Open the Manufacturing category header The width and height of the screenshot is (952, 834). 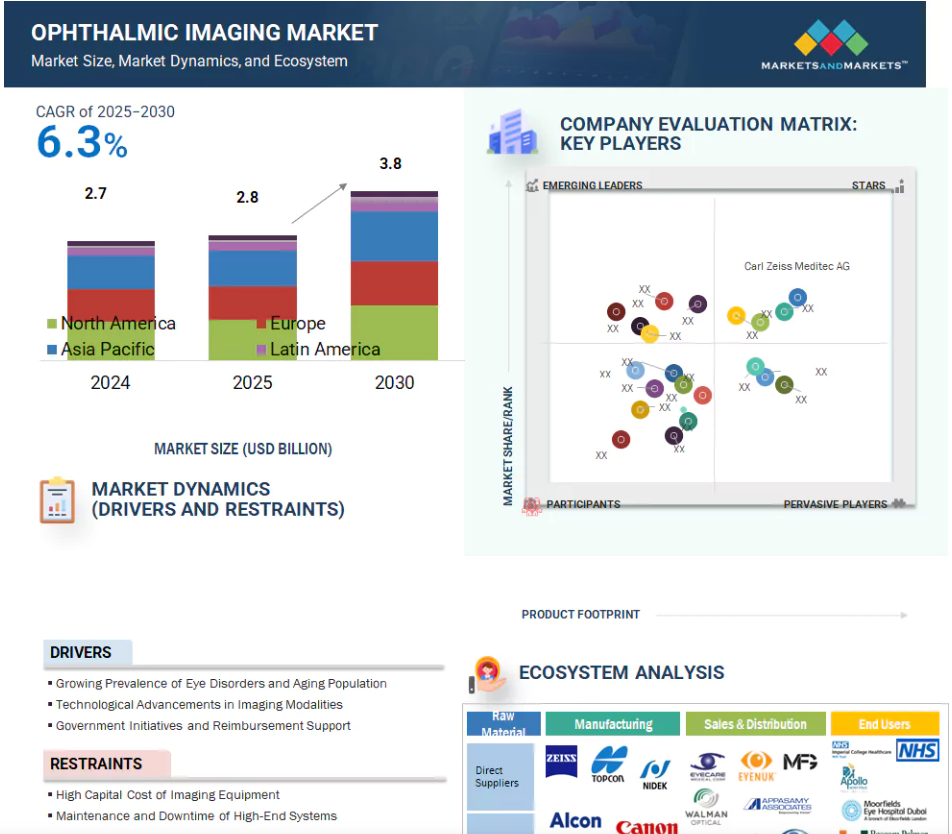613,724
